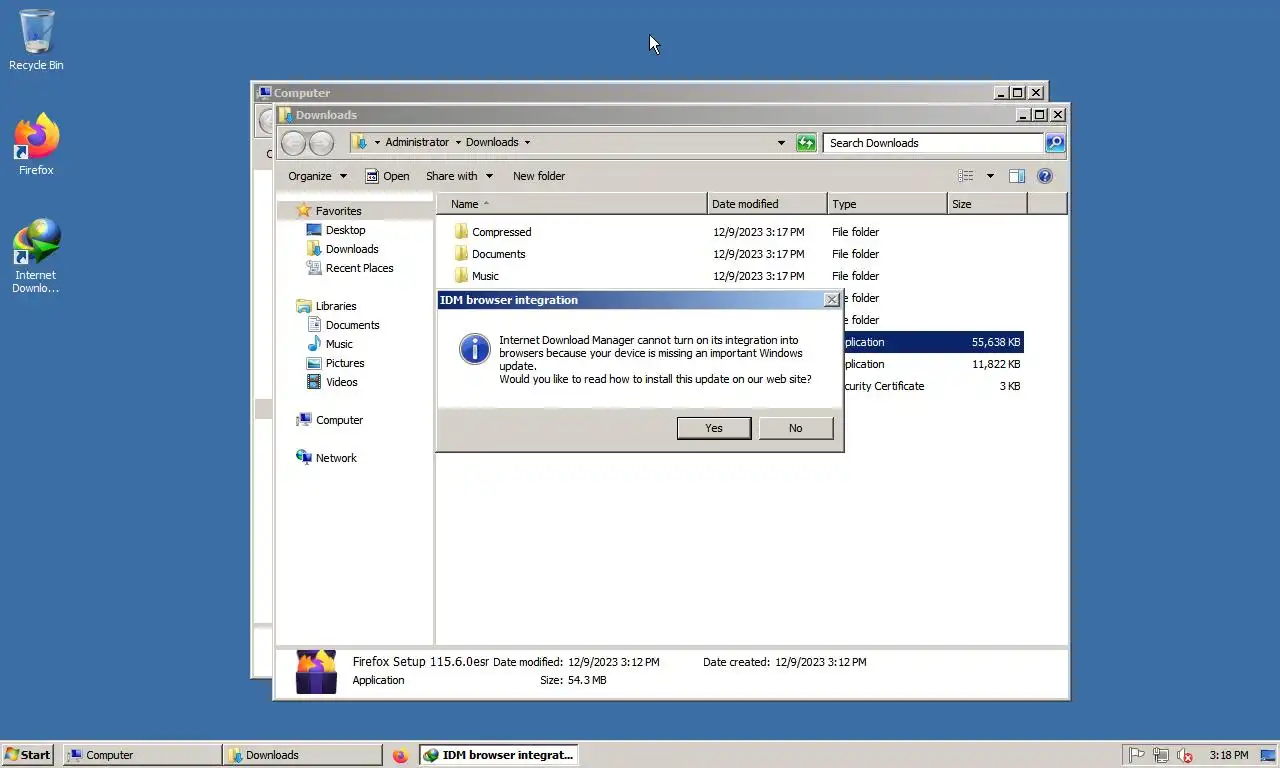Image resolution: width=1280 pixels, height=768 pixels.
Task: Sort by the Size column header
Action: tap(987, 204)
